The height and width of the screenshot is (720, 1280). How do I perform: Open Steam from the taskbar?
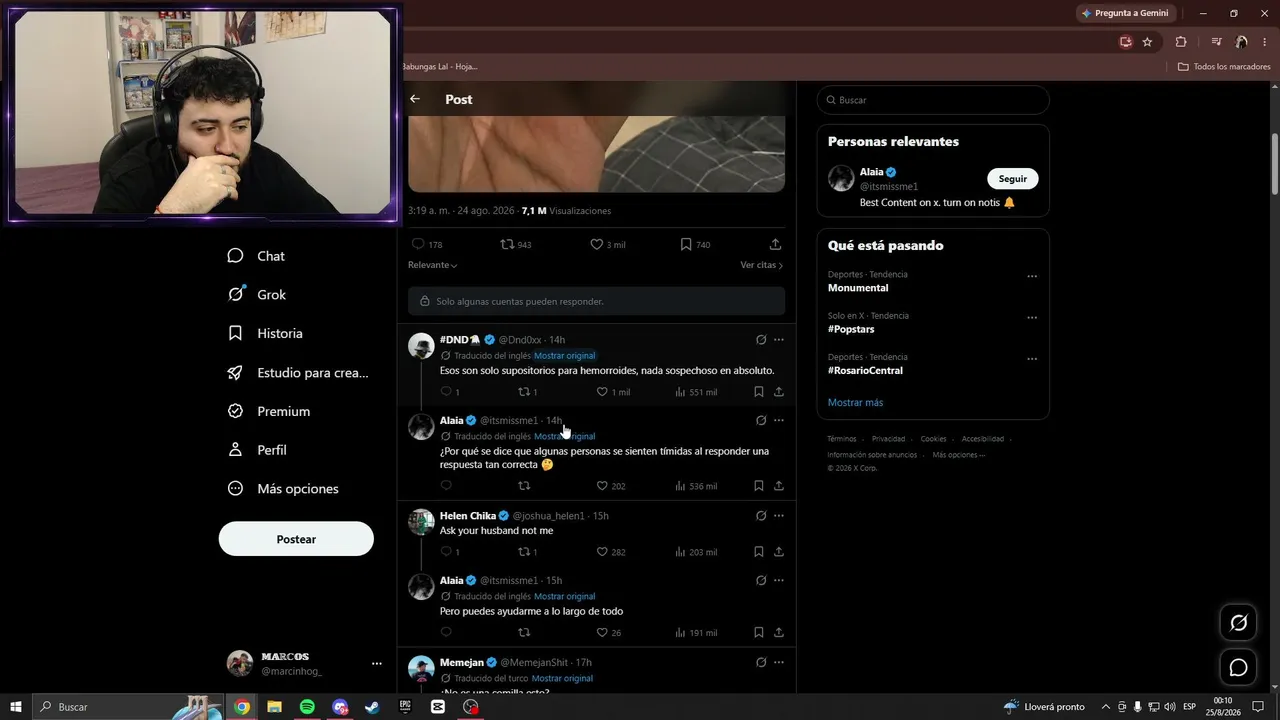pyautogui.click(x=372, y=707)
